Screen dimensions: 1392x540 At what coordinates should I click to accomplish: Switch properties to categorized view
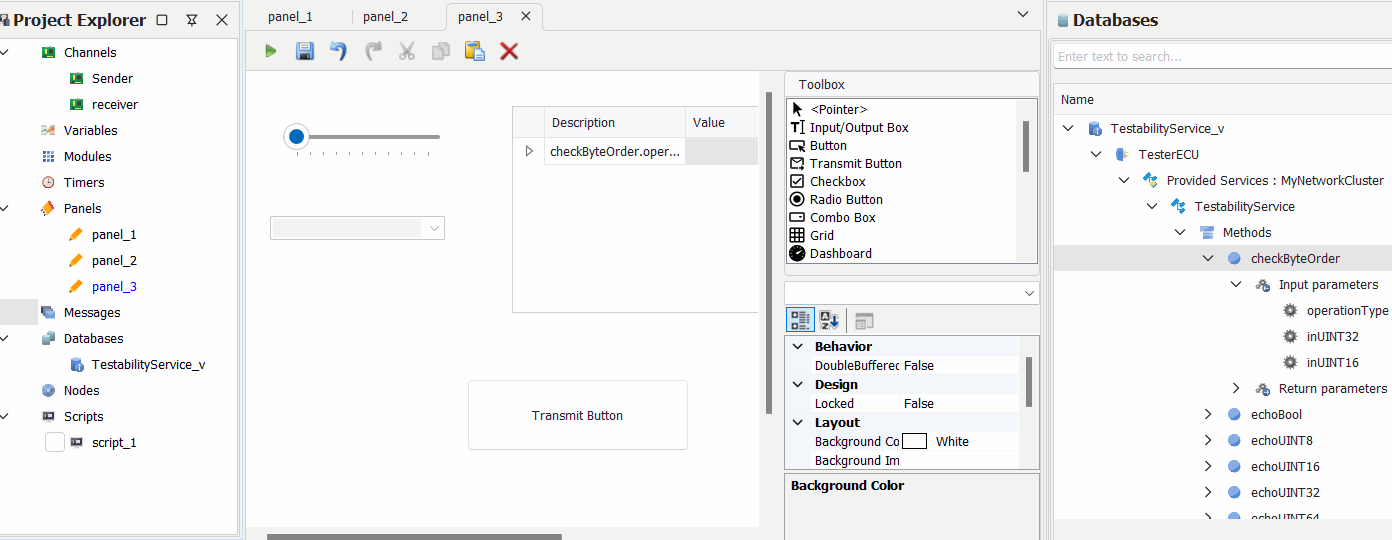[801, 320]
